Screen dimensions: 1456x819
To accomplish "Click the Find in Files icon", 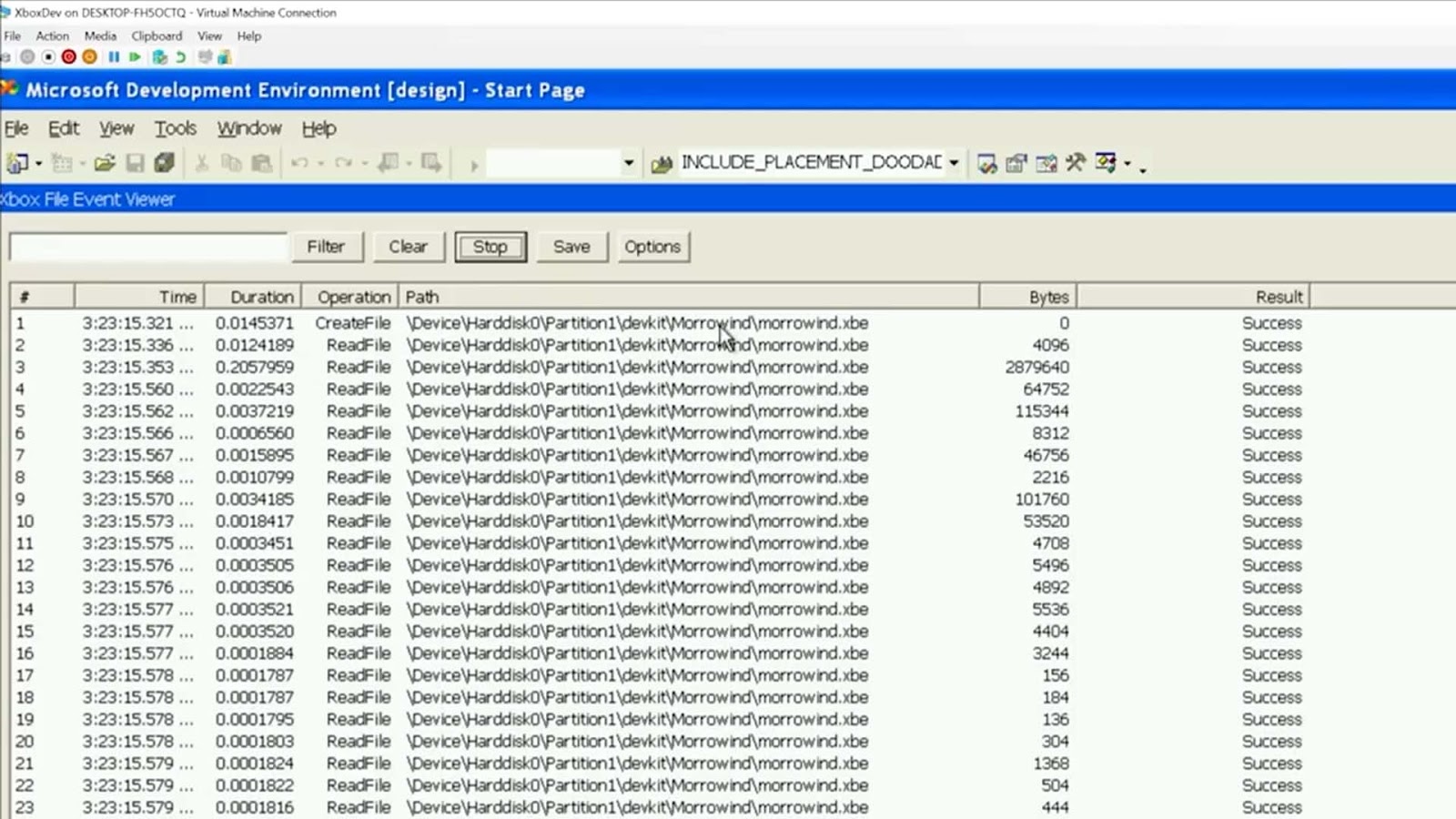I will click(x=662, y=163).
